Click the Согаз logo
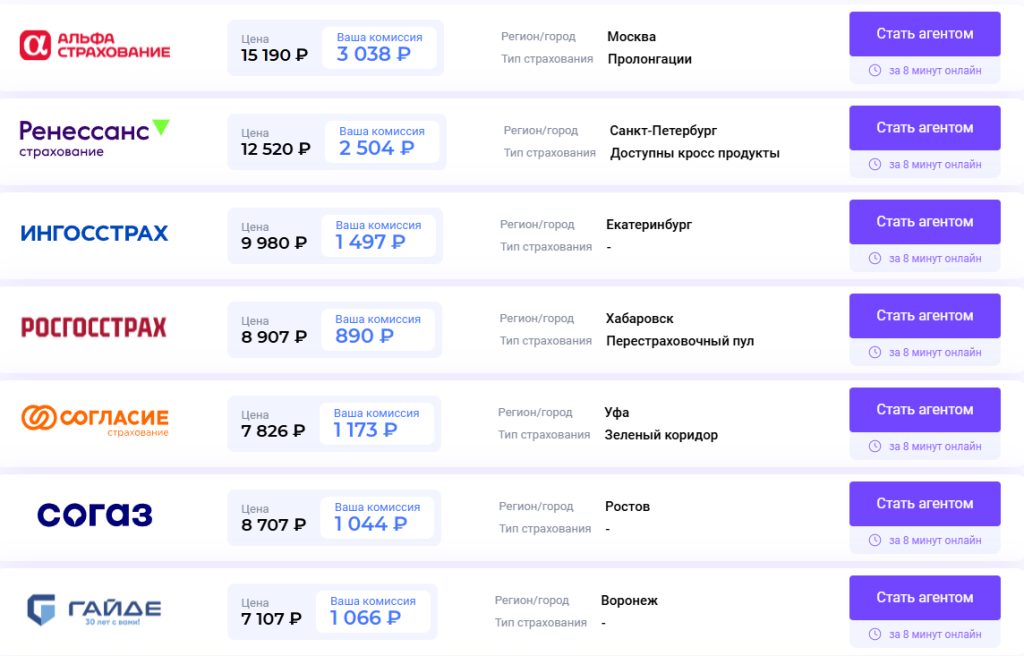Viewport: 1024px width, 656px height. (93, 513)
